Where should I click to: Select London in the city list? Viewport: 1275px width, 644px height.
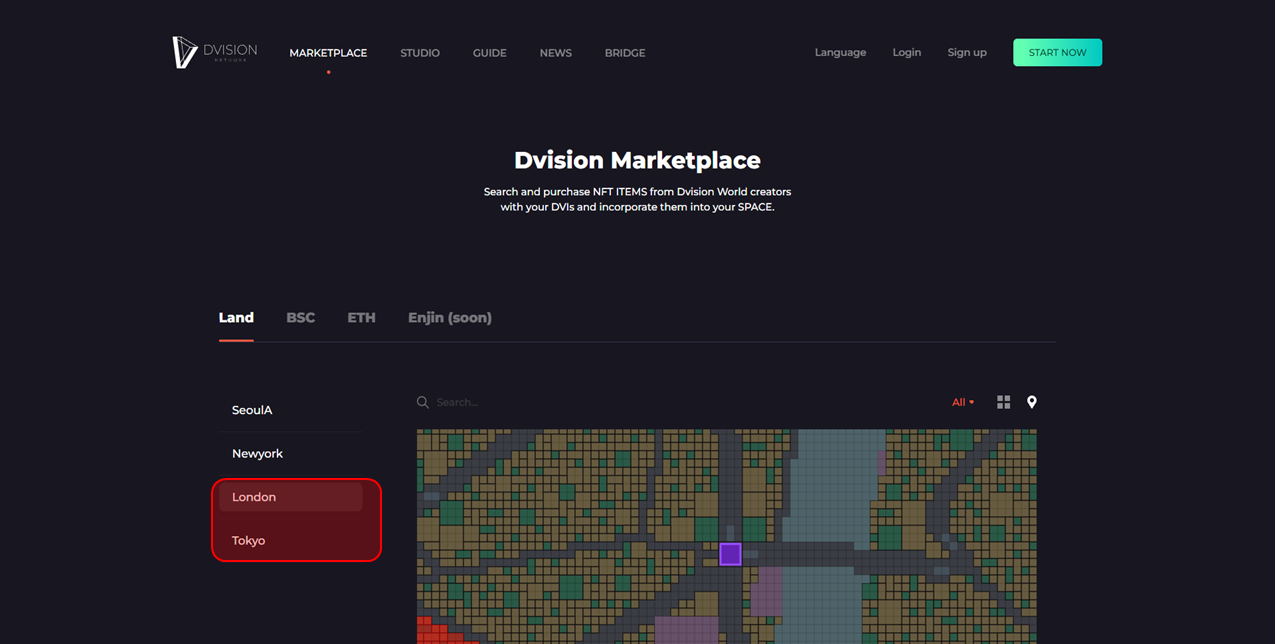tap(291, 497)
